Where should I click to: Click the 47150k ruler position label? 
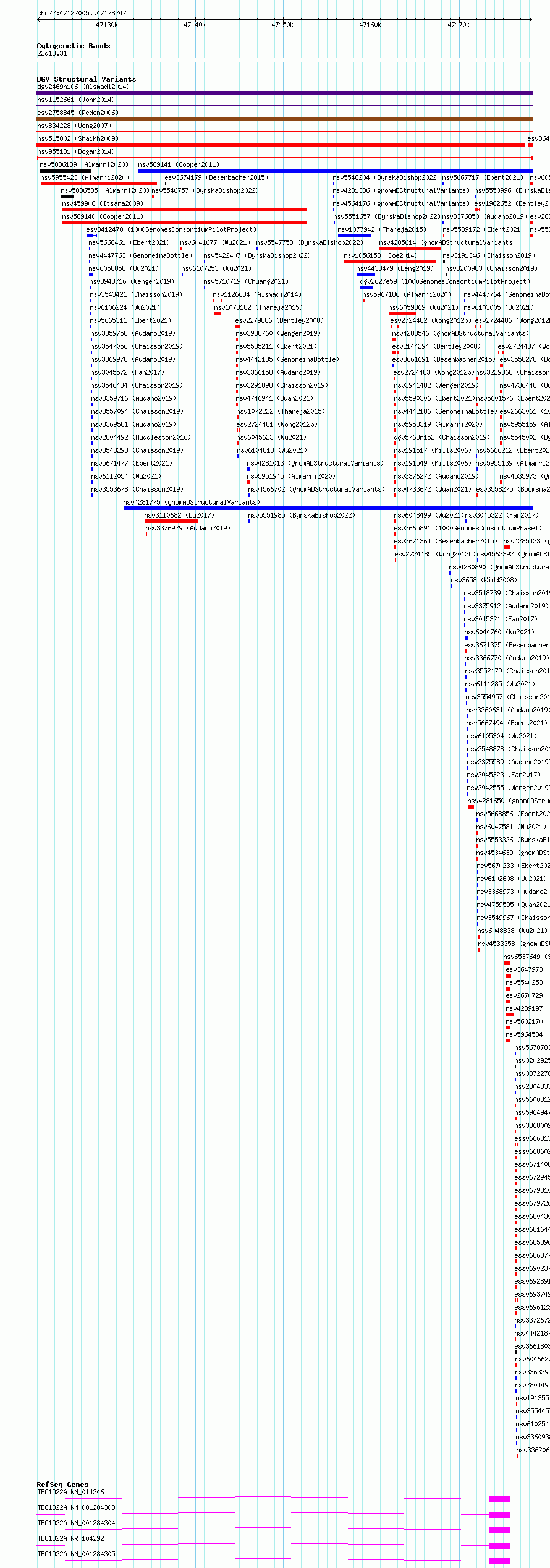283,25
